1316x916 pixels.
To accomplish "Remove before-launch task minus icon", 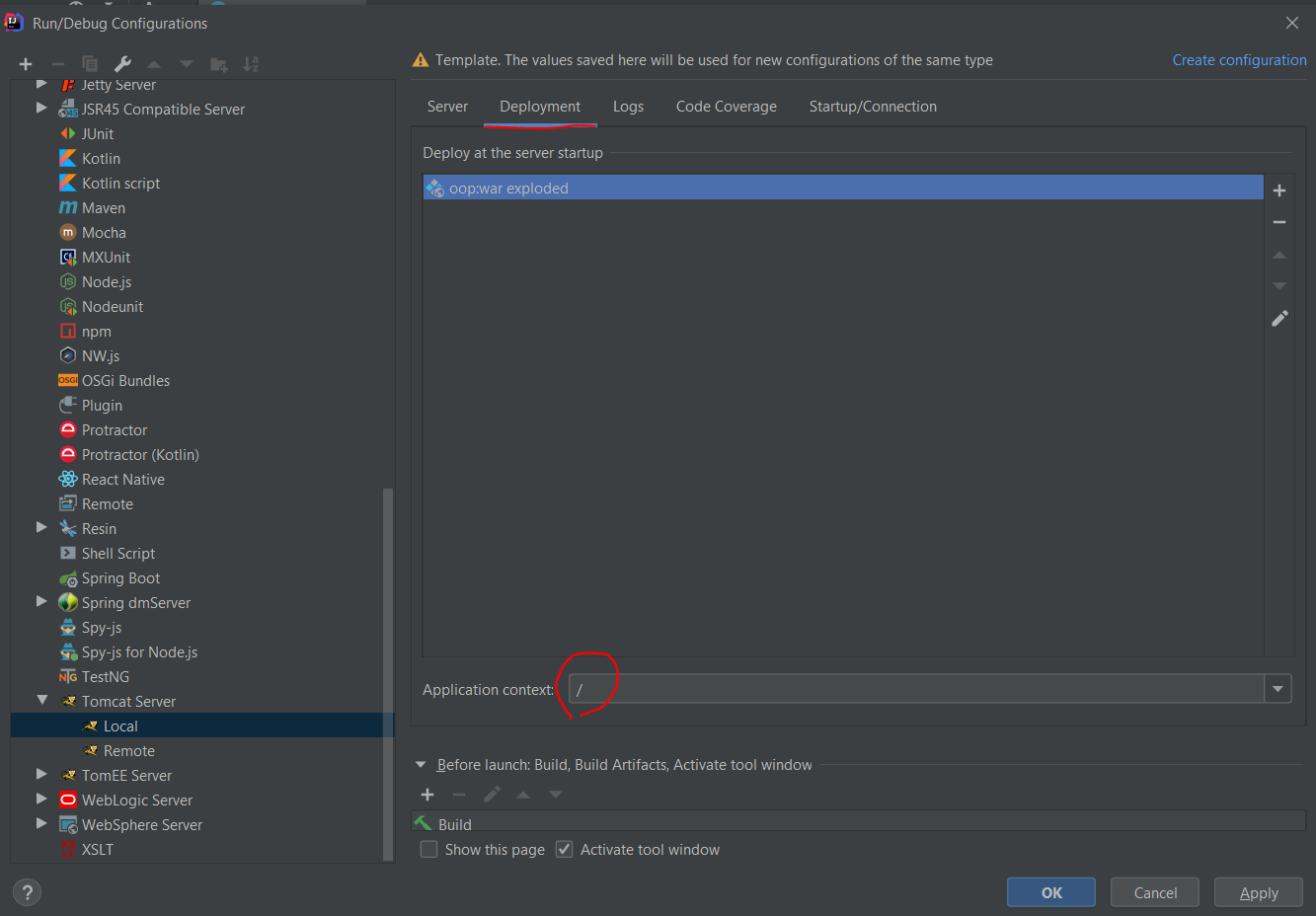I will [459, 795].
